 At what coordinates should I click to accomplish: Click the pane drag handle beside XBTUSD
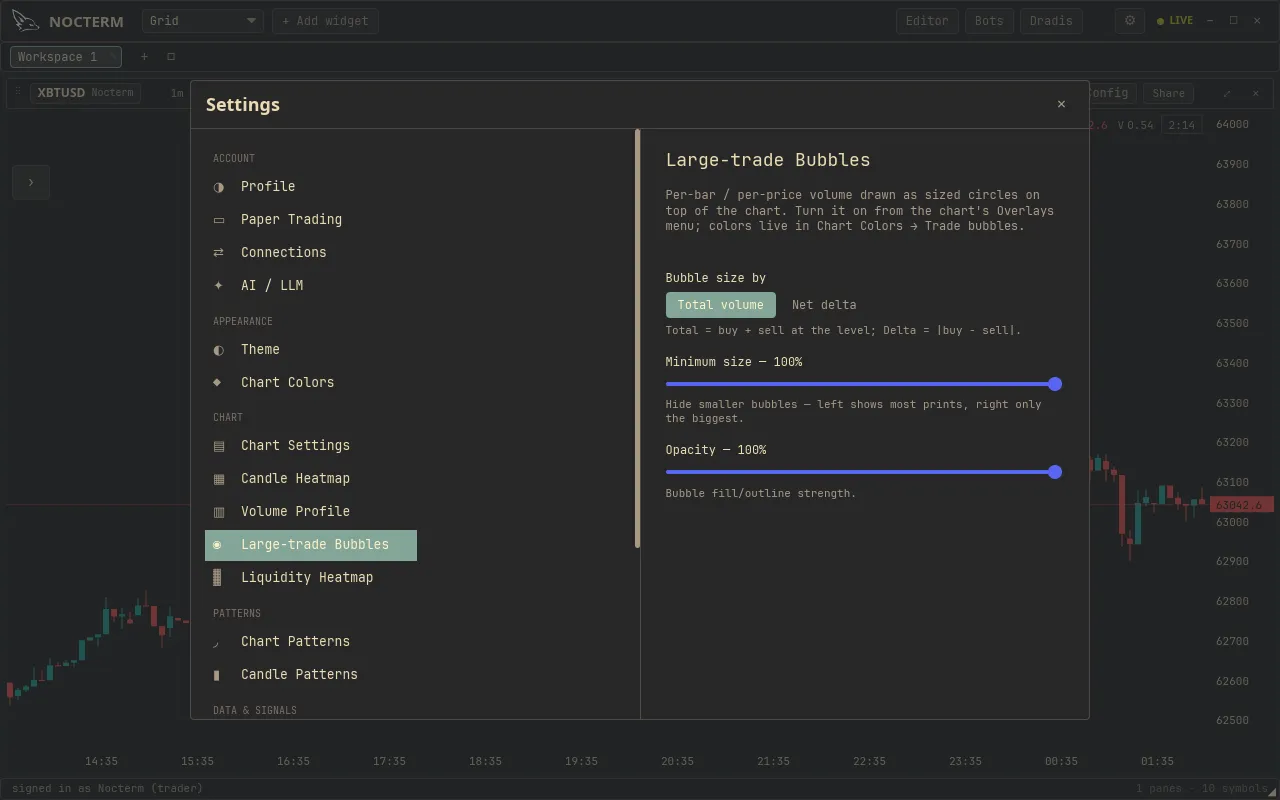coord(18,92)
